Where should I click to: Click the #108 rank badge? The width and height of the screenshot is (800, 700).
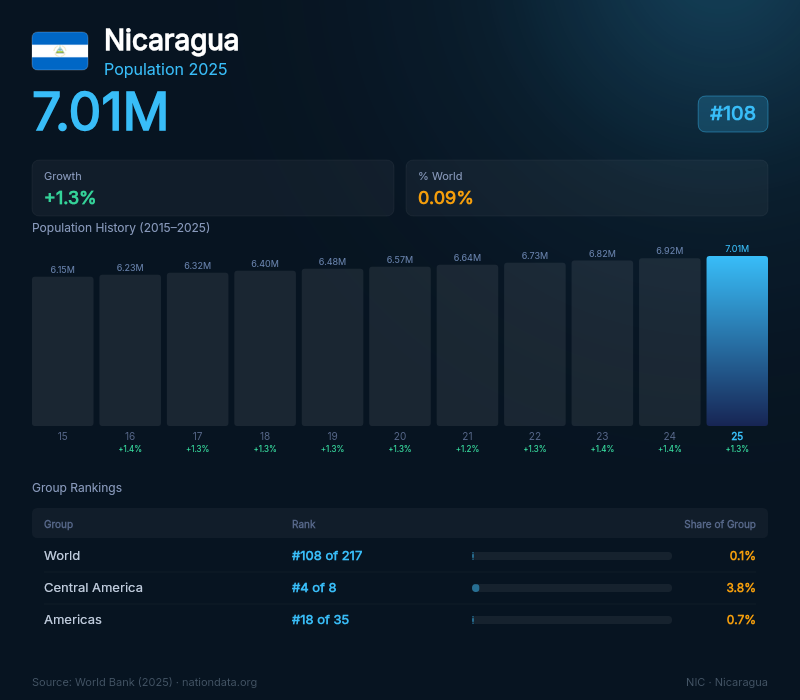(x=733, y=114)
